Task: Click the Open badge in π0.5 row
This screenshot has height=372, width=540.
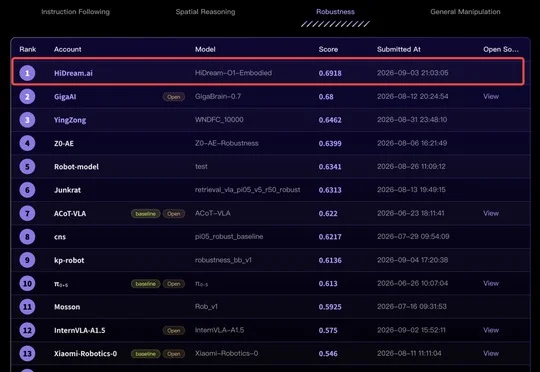Action: pyautogui.click(x=174, y=284)
